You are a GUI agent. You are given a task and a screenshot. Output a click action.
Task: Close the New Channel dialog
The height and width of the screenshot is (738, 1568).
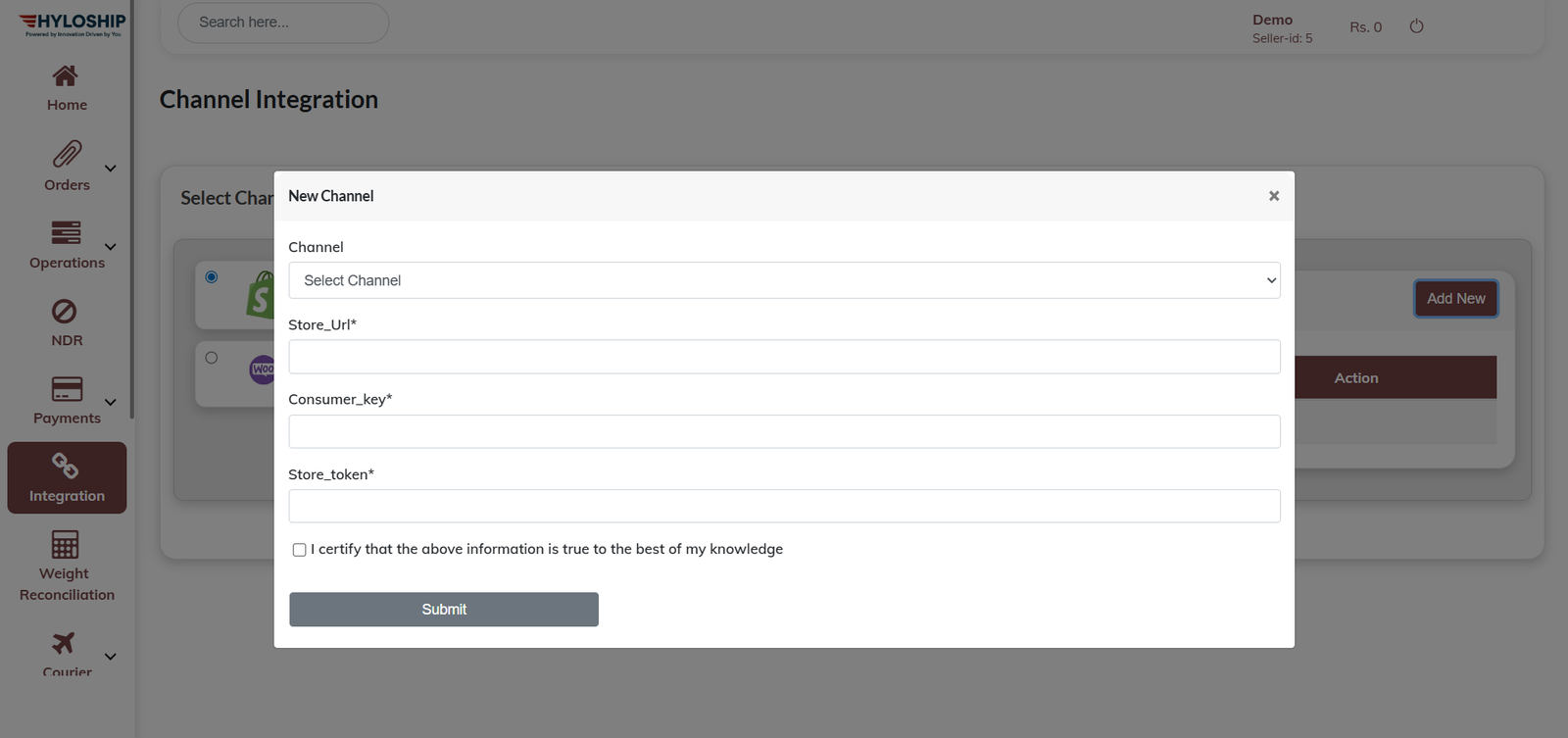[1274, 196]
